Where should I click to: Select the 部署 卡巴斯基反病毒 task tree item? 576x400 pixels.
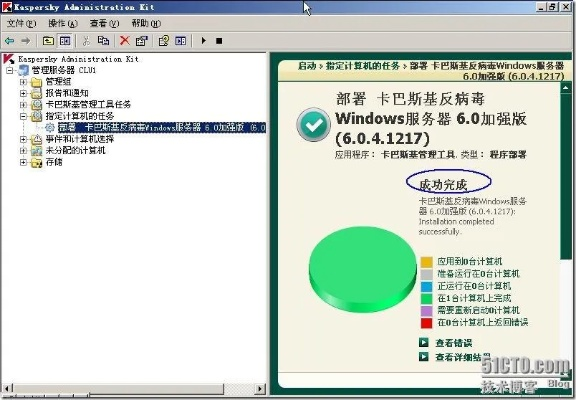tap(162, 127)
